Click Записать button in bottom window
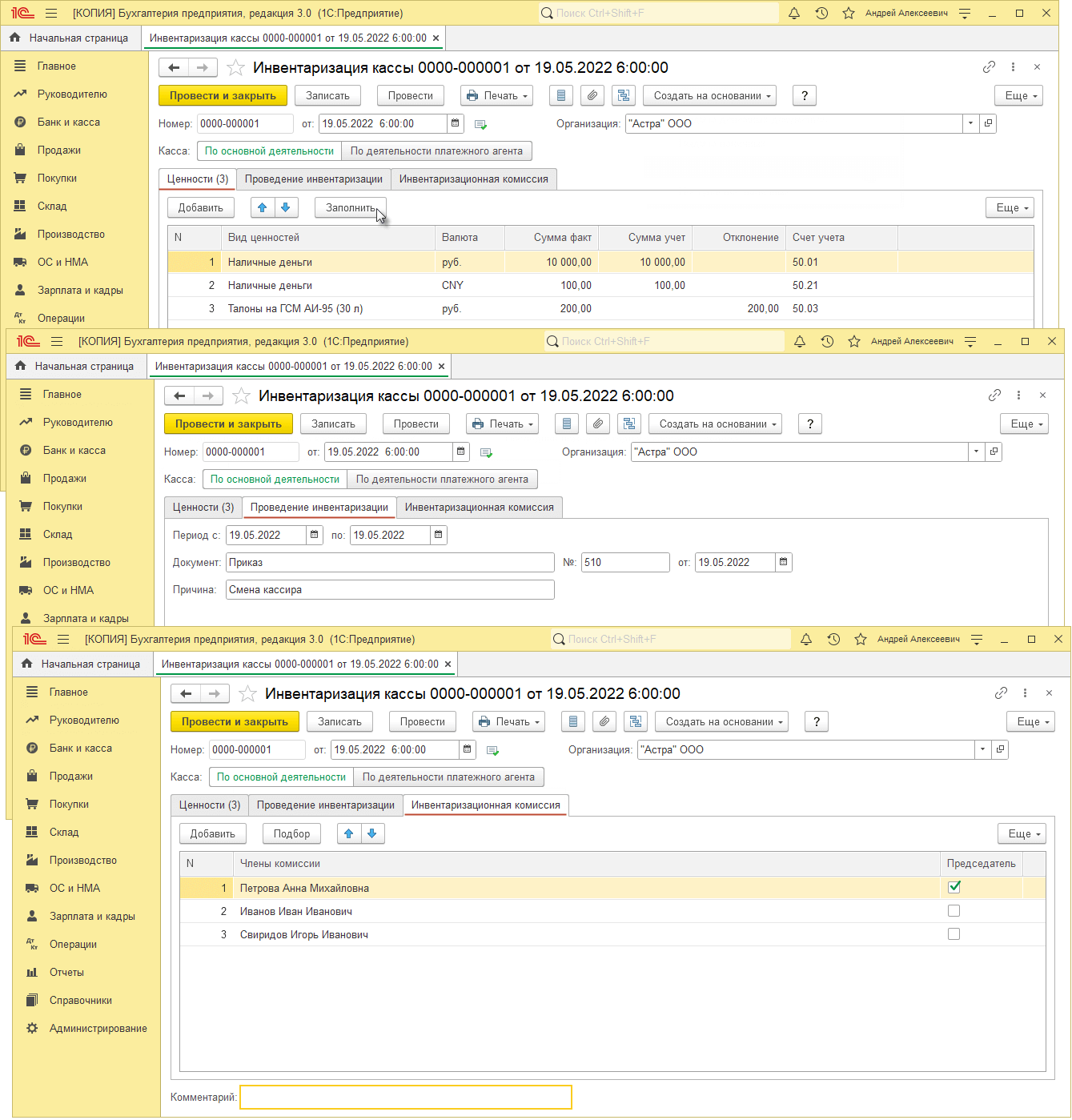1072x1120 pixels. point(339,721)
